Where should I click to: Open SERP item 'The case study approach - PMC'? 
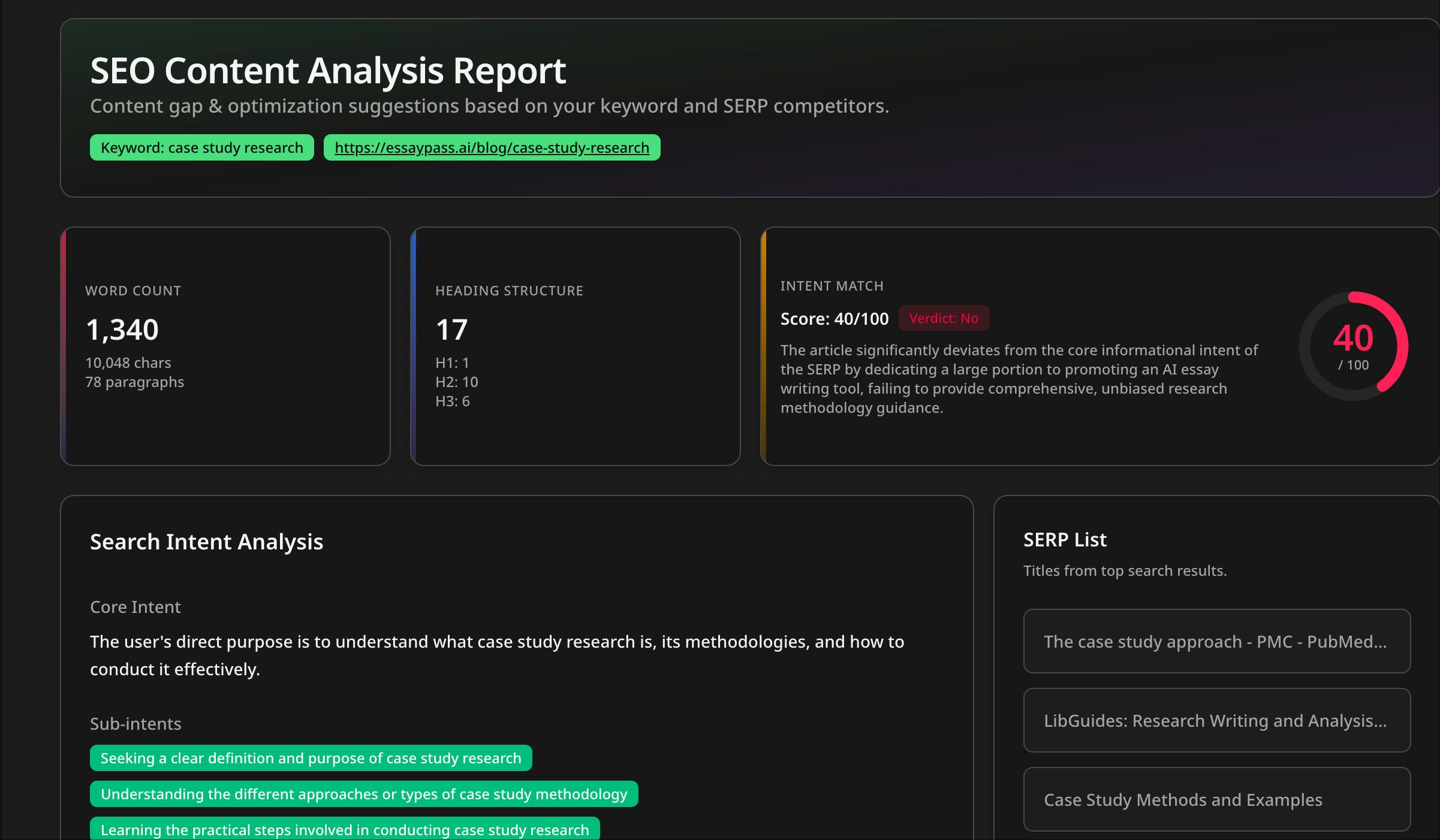click(1216, 642)
